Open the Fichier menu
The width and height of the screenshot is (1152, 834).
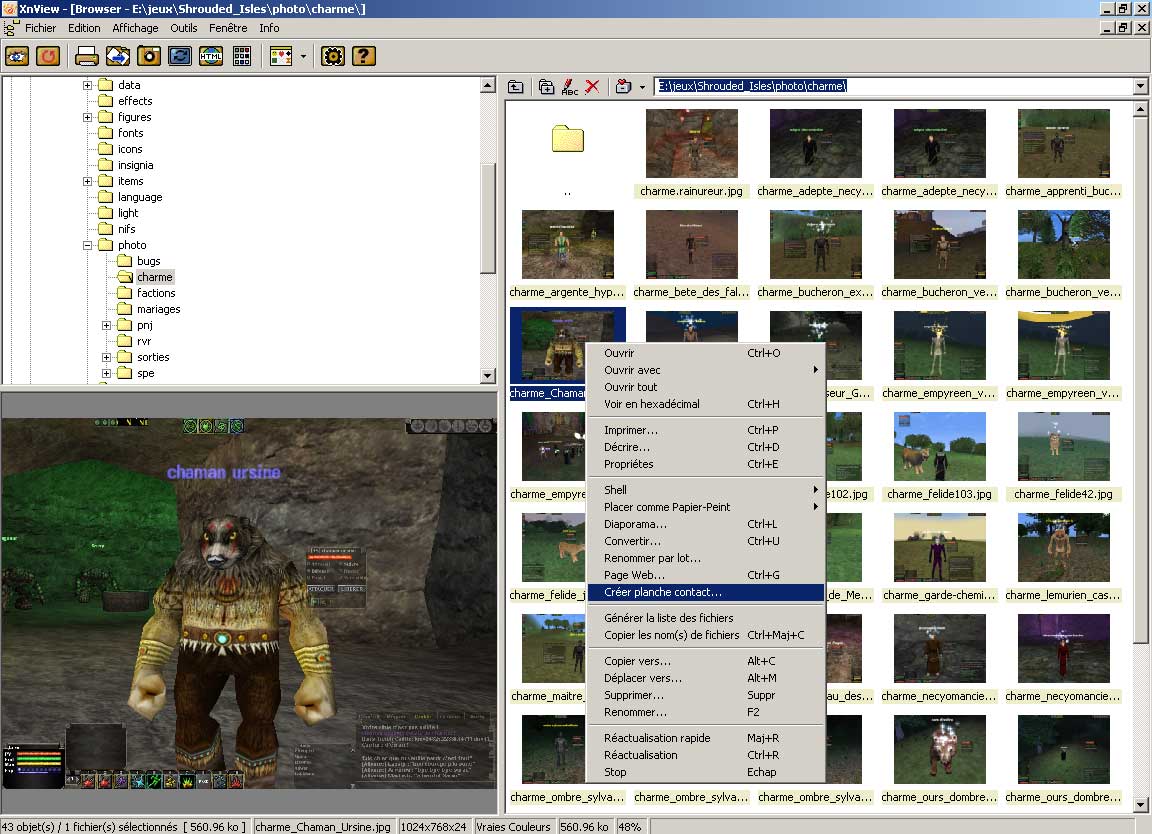(x=40, y=28)
